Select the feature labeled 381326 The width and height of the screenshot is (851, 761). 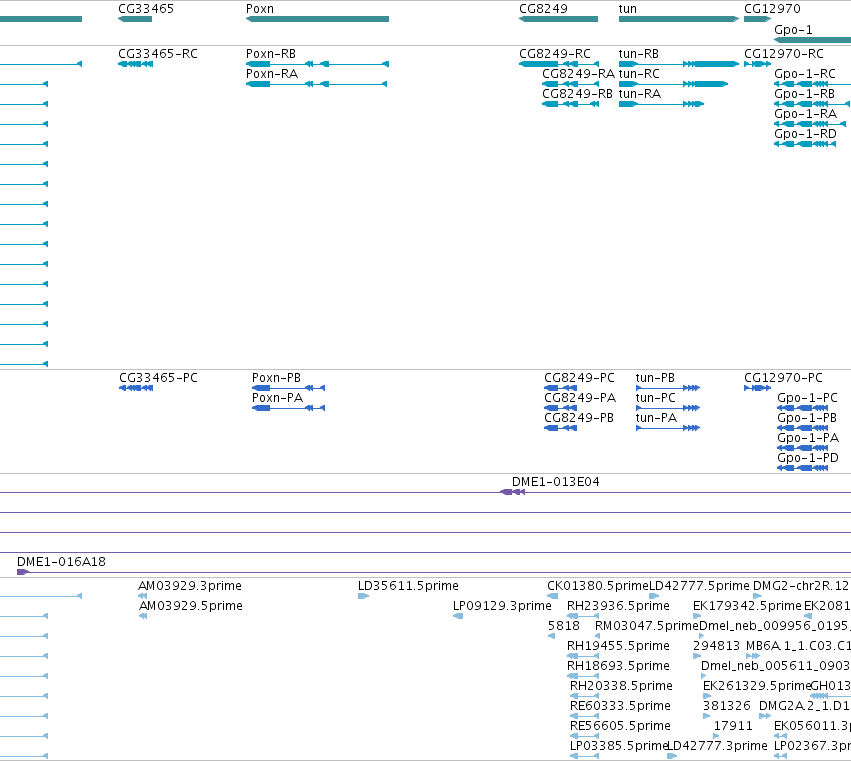click(727, 706)
